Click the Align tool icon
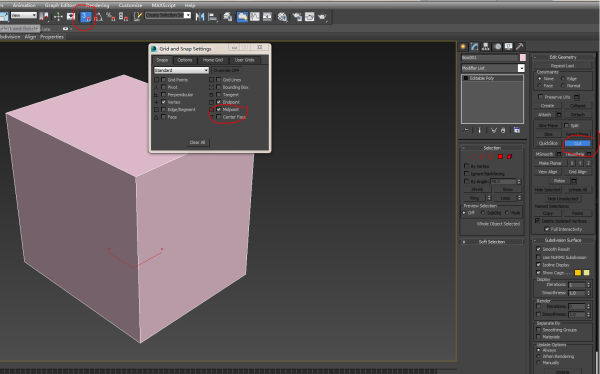 [x=213, y=17]
